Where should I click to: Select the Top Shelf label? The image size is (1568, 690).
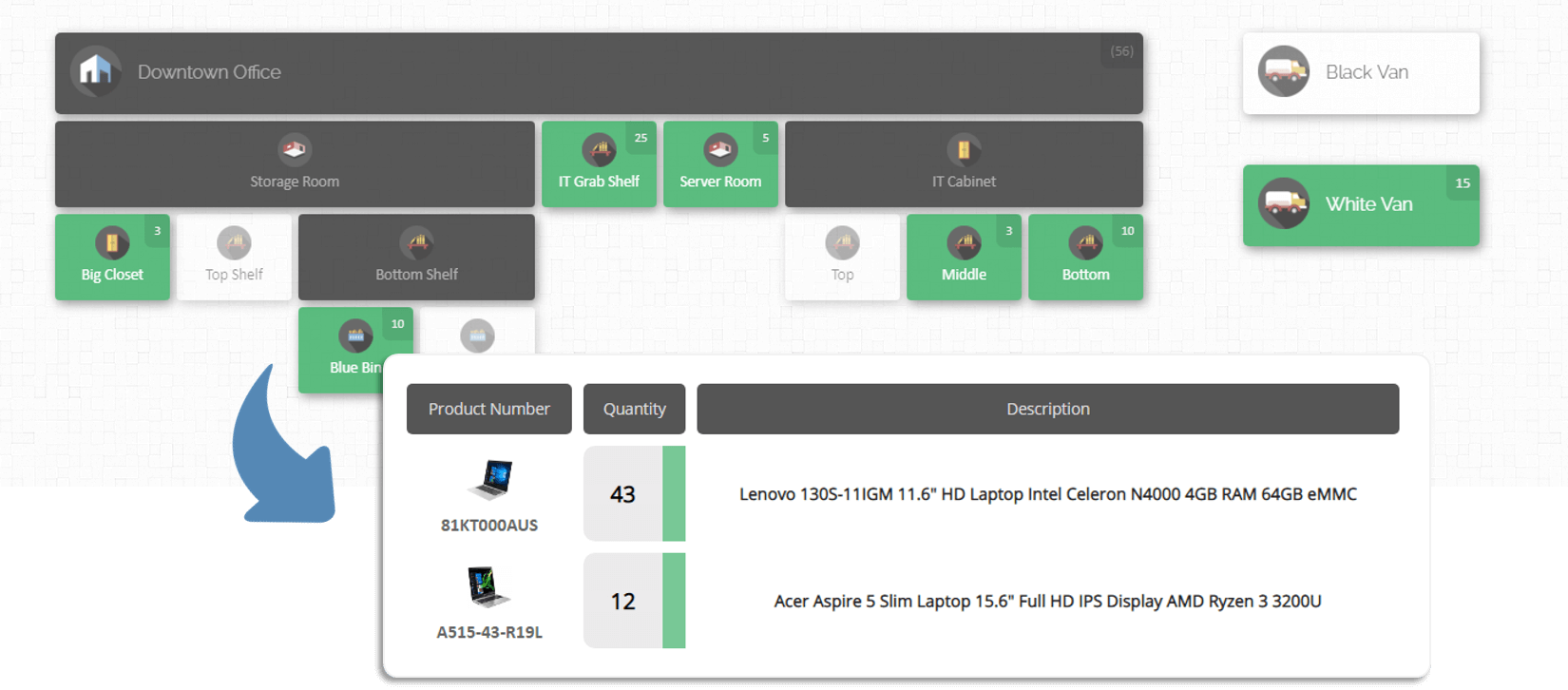click(234, 275)
